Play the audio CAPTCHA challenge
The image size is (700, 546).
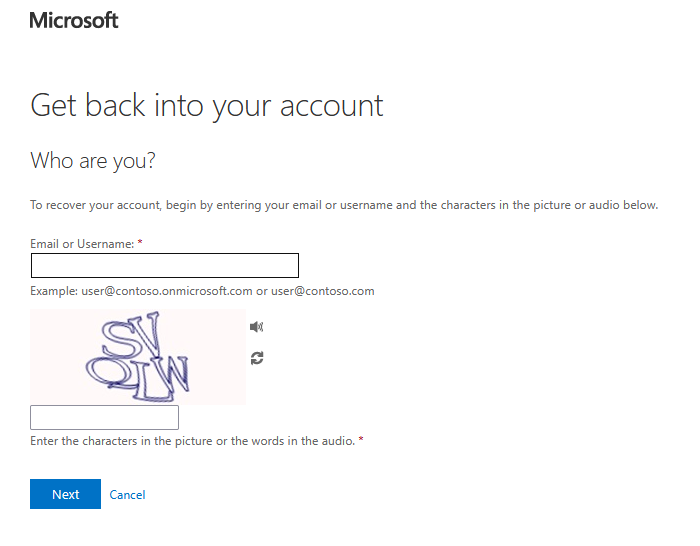pyautogui.click(x=257, y=326)
